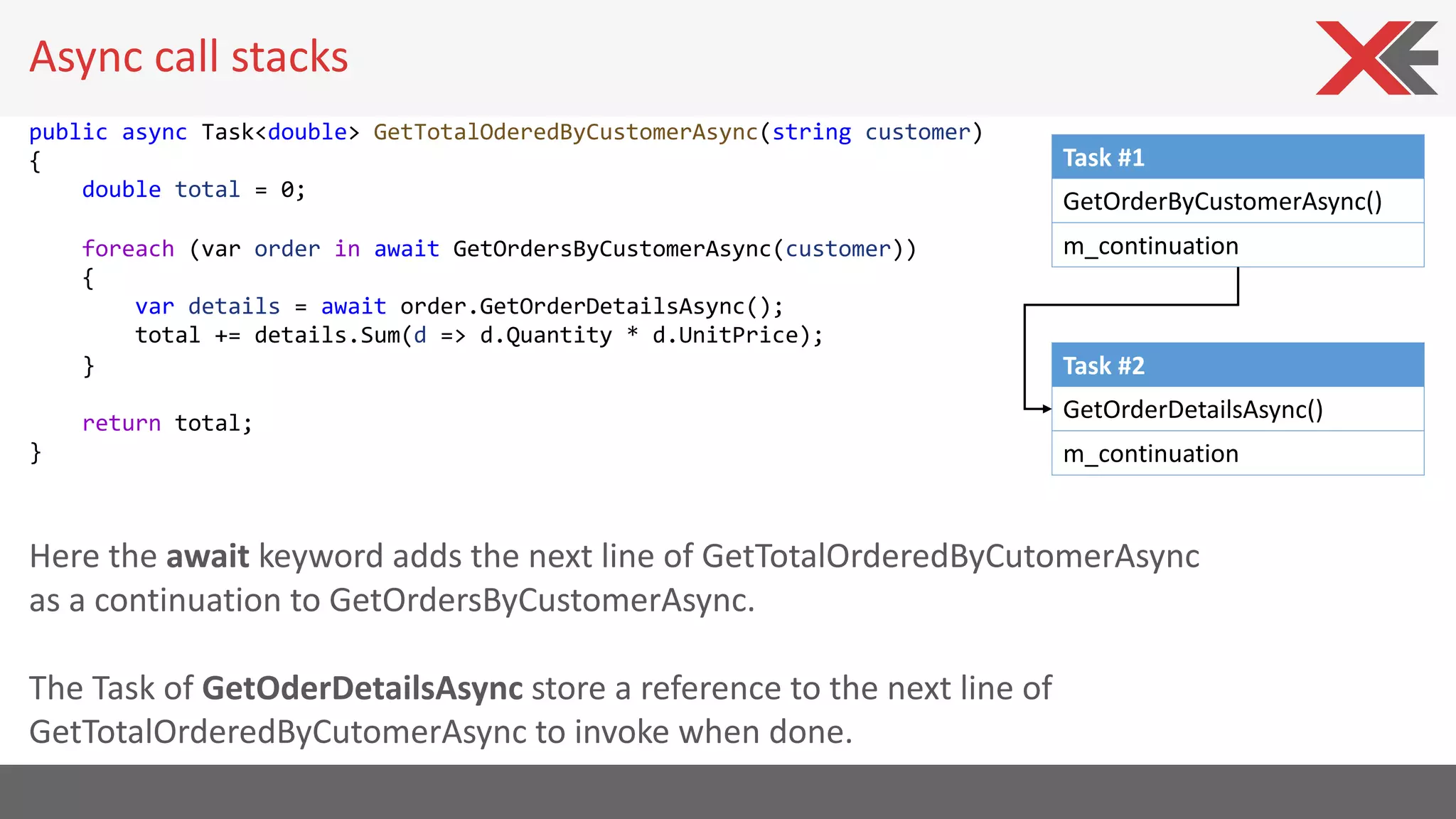Click 'var details' declaration
Image resolution: width=1456 pixels, height=819 pixels.
coord(208,306)
